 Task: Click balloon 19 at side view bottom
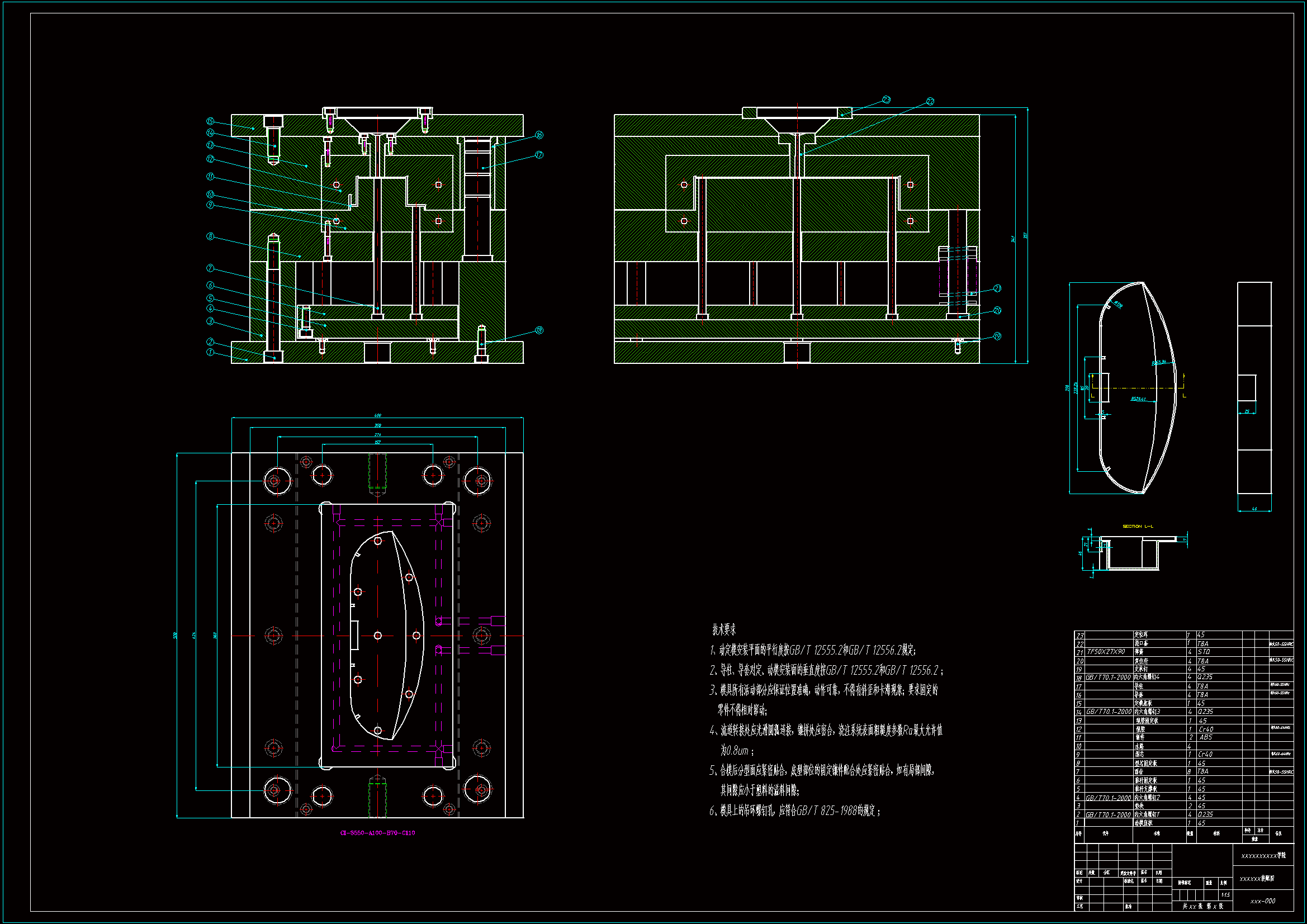[x=997, y=337]
